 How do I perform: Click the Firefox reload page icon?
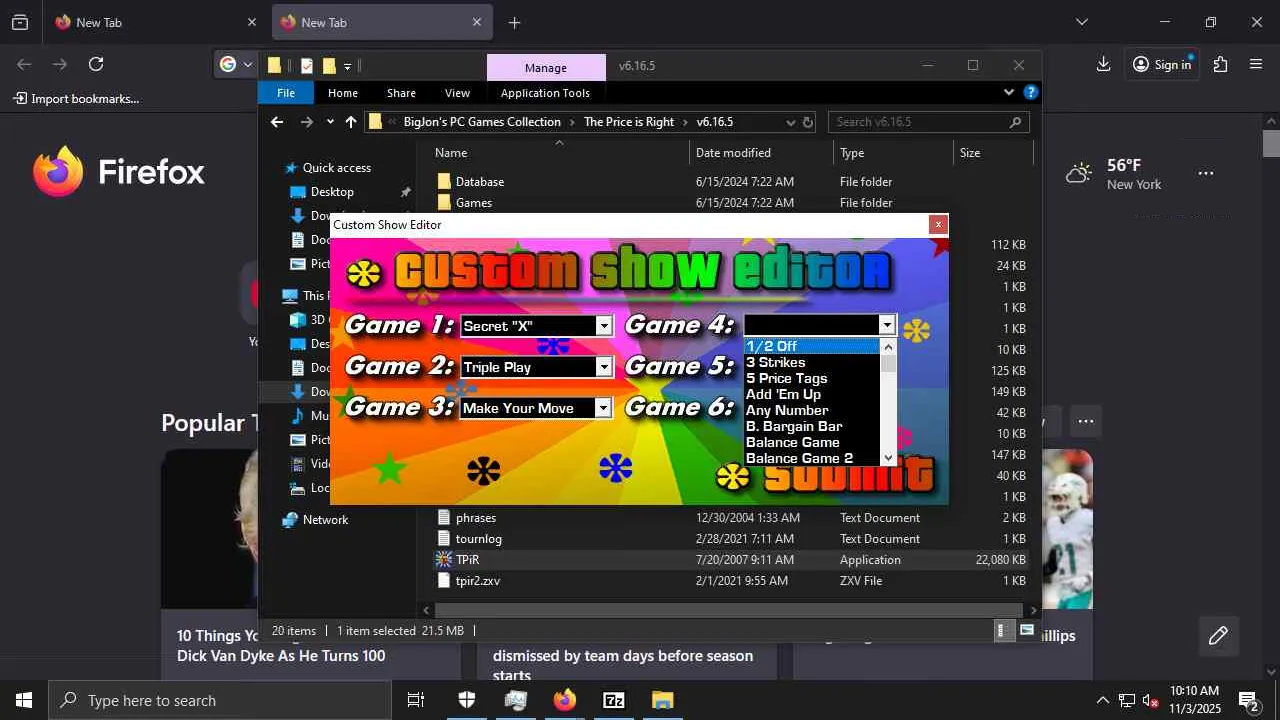click(96, 64)
